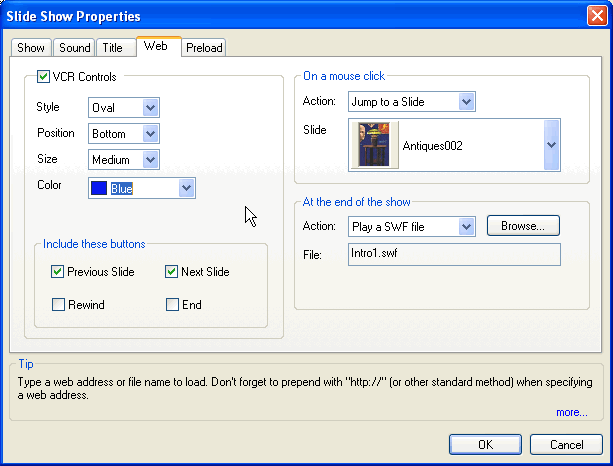Uncheck the Previous Slide button option
613x466 pixels.
click(57, 271)
